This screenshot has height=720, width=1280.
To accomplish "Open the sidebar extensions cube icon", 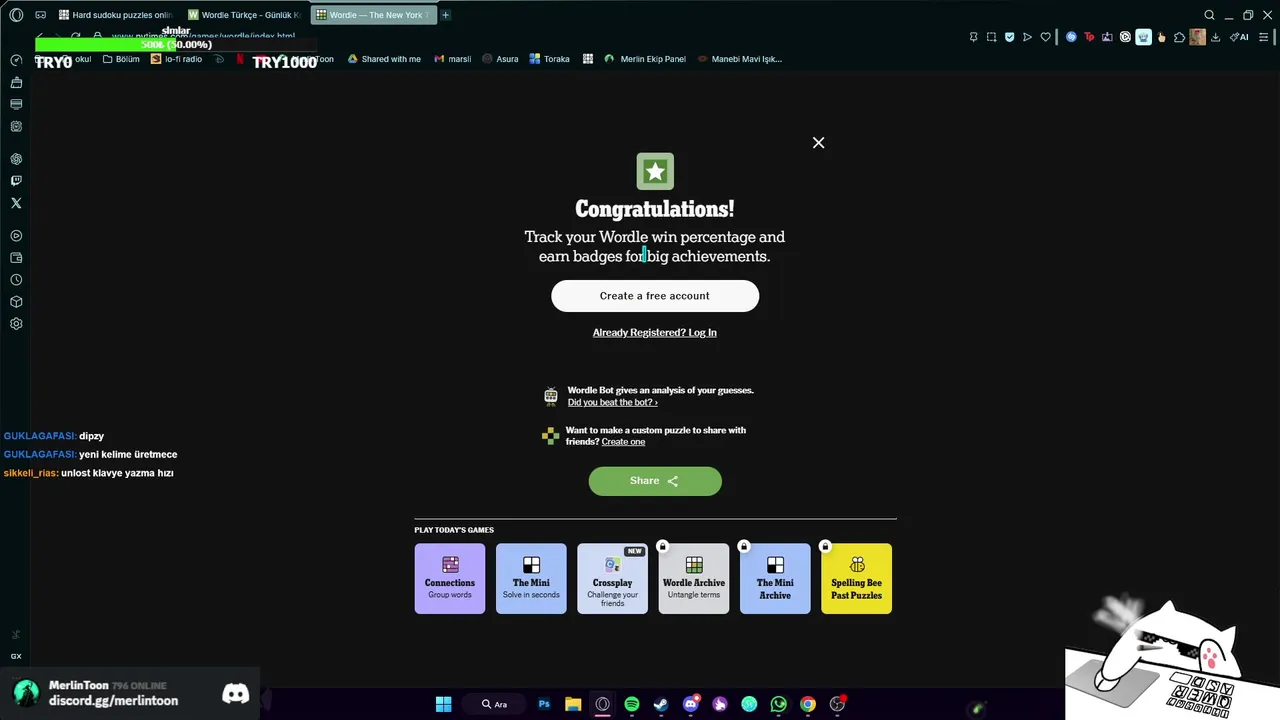I will (x=16, y=302).
